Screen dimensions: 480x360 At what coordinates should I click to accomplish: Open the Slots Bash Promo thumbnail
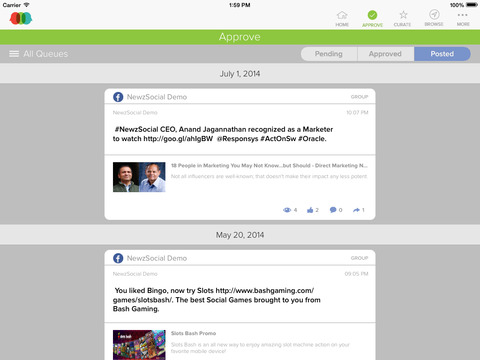pyautogui.click(x=139, y=345)
